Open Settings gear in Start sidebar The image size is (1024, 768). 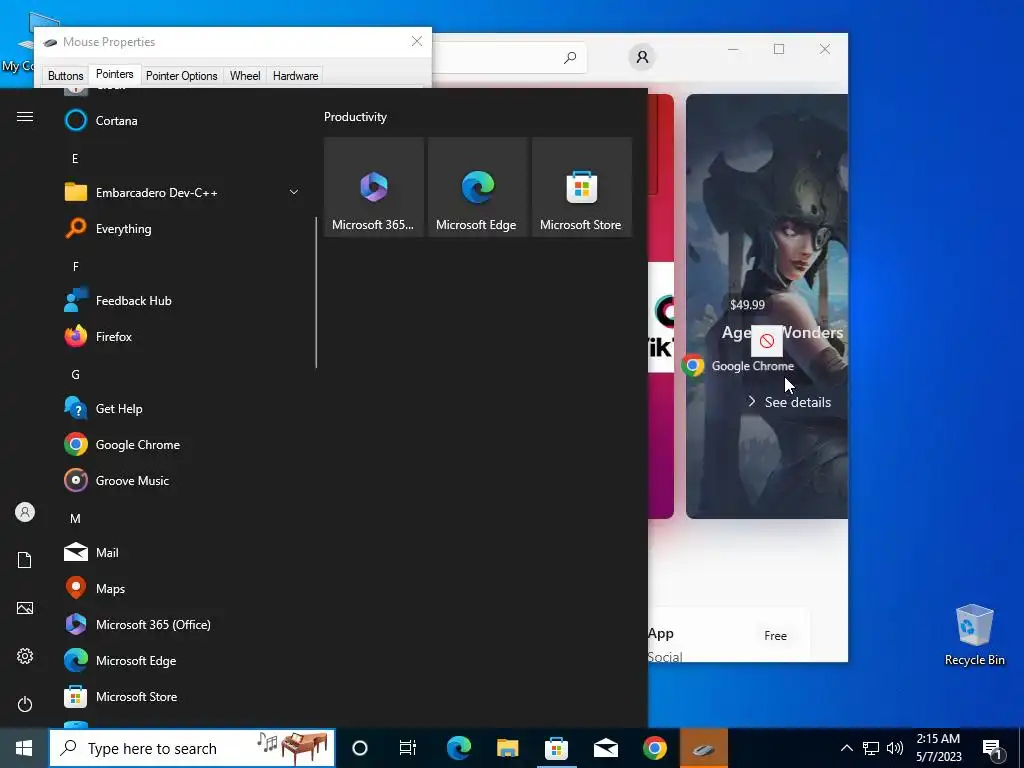pyautogui.click(x=25, y=656)
